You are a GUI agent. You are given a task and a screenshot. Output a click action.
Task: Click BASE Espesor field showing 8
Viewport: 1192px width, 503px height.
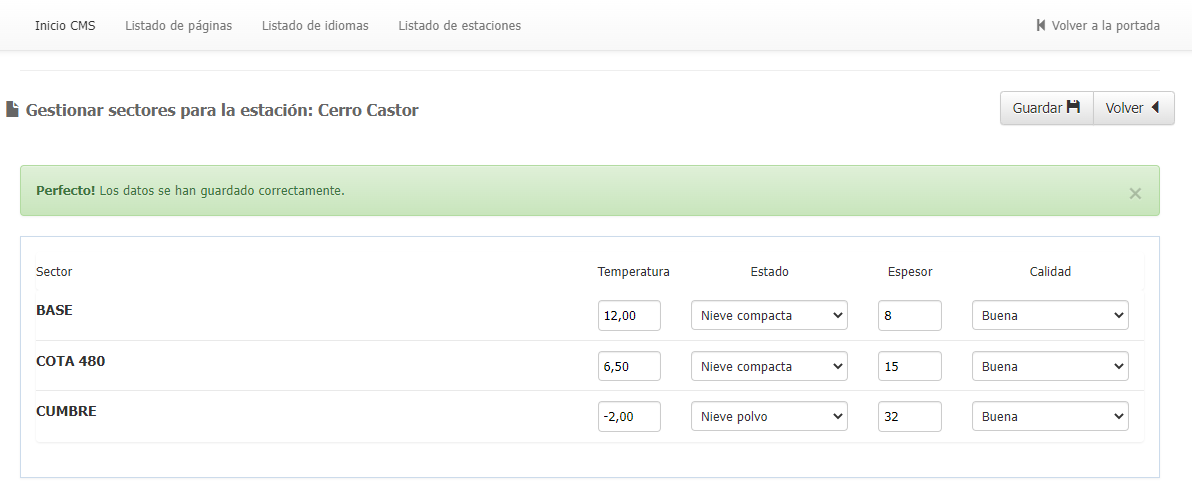pos(910,315)
